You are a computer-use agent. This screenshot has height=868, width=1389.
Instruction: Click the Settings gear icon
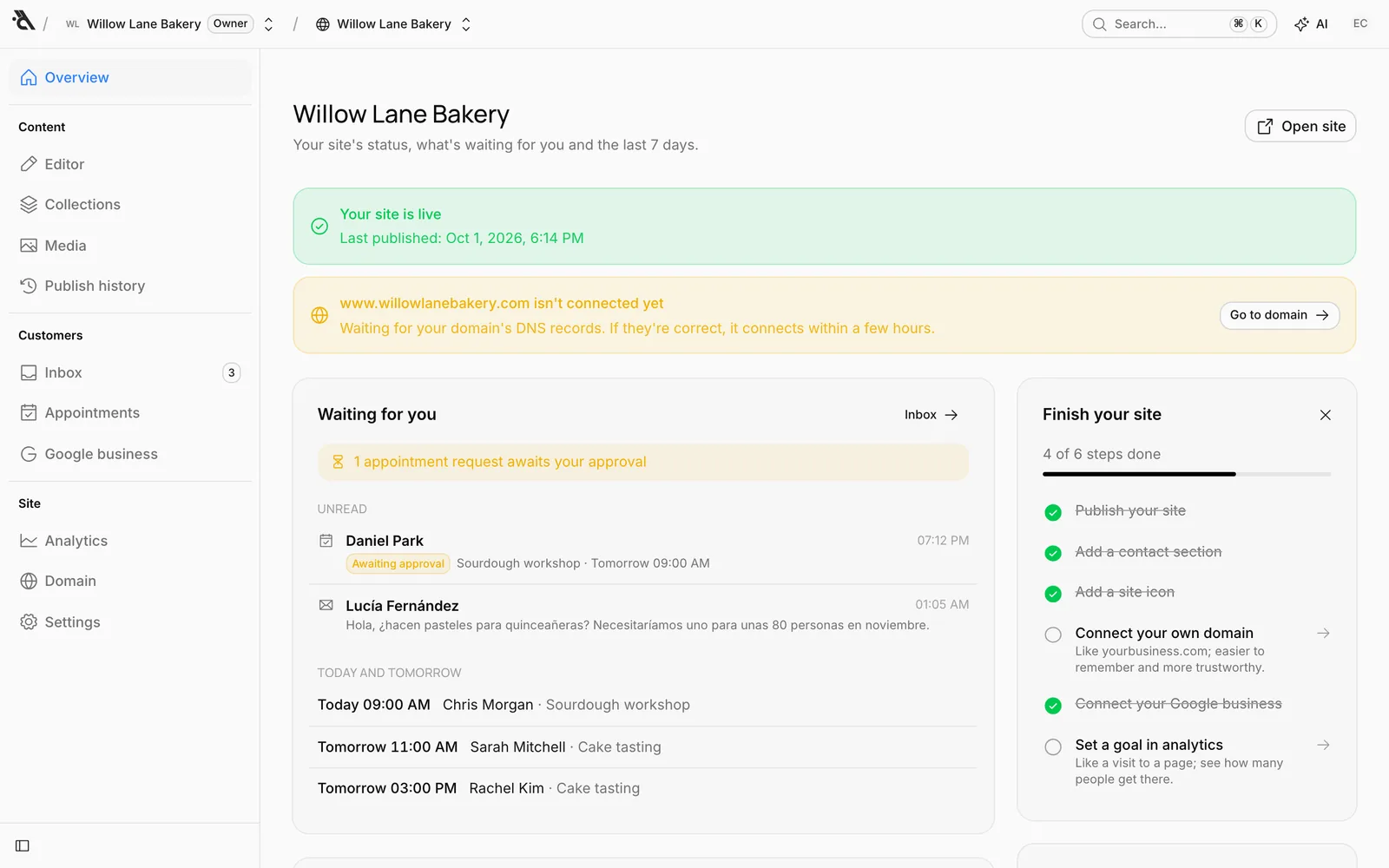pyautogui.click(x=29, y=621)
